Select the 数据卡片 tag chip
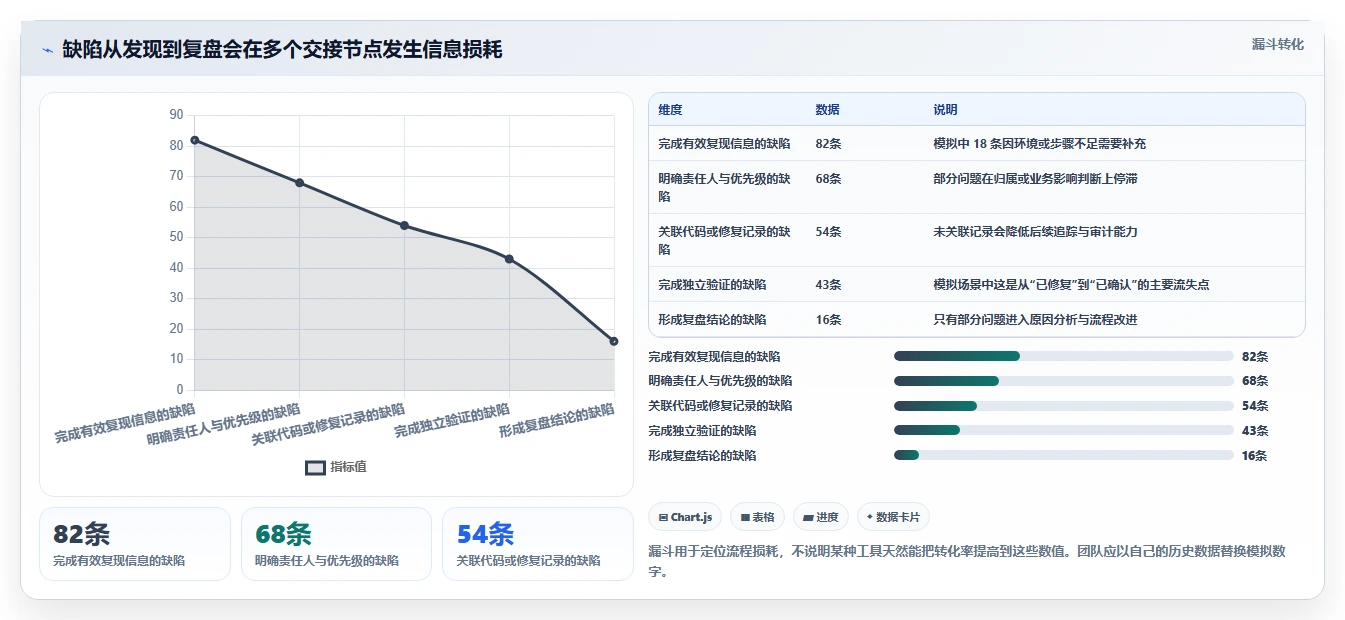1345x620 pixels. click(894, 517)
